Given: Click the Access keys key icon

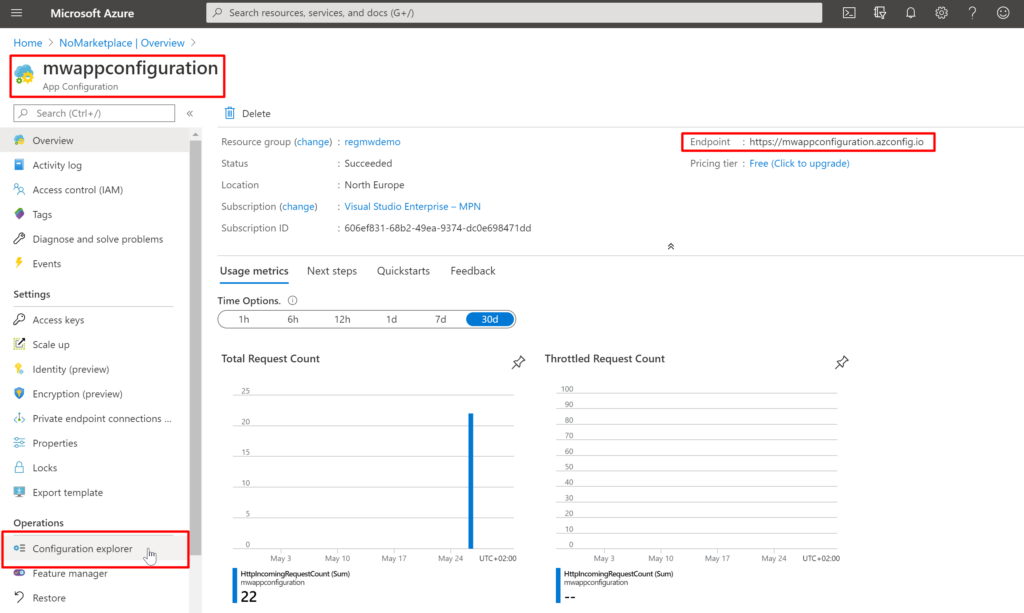Looking at the screenshot, I should [x=19, y=319].
